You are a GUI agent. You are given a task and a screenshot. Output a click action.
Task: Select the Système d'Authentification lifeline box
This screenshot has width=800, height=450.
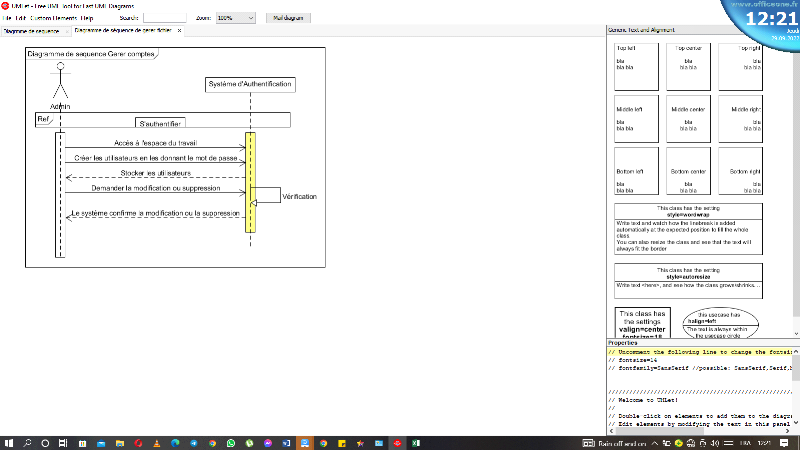250,84
